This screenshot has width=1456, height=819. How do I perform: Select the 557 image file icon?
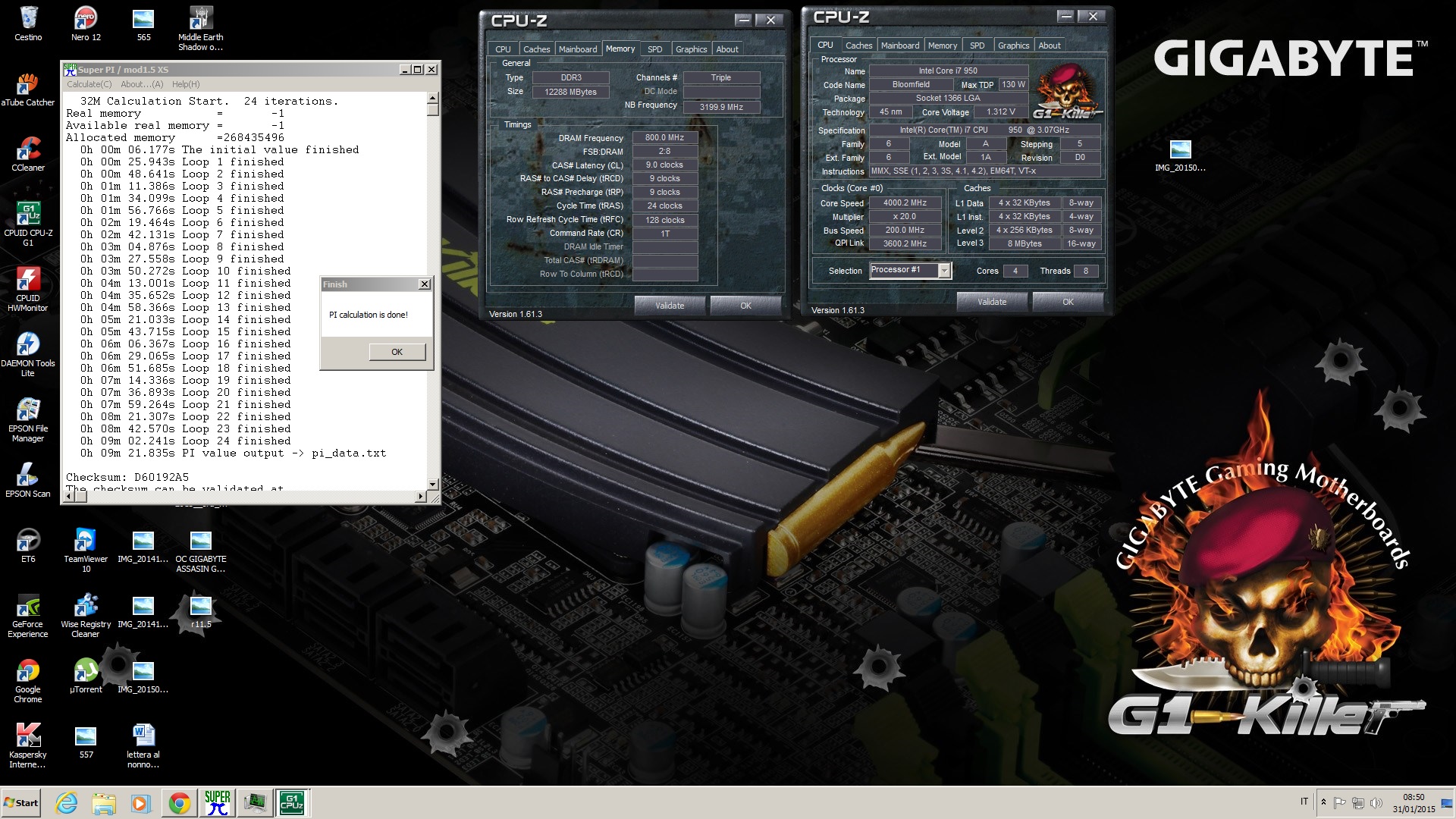pos(86,742)
